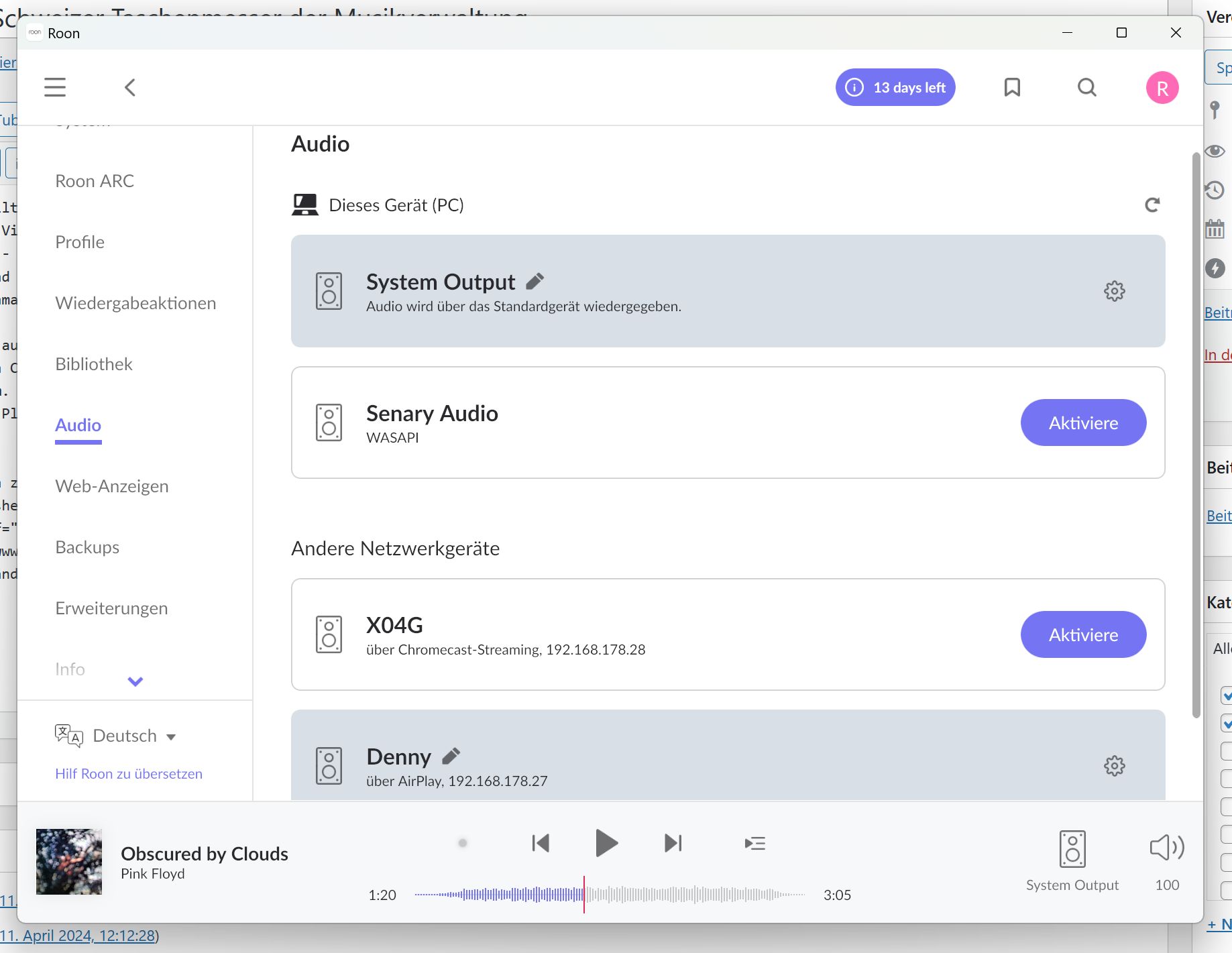Click the pin icon in background window
The height and width of the screenshot is (953, 1232).
[1215, 109]
